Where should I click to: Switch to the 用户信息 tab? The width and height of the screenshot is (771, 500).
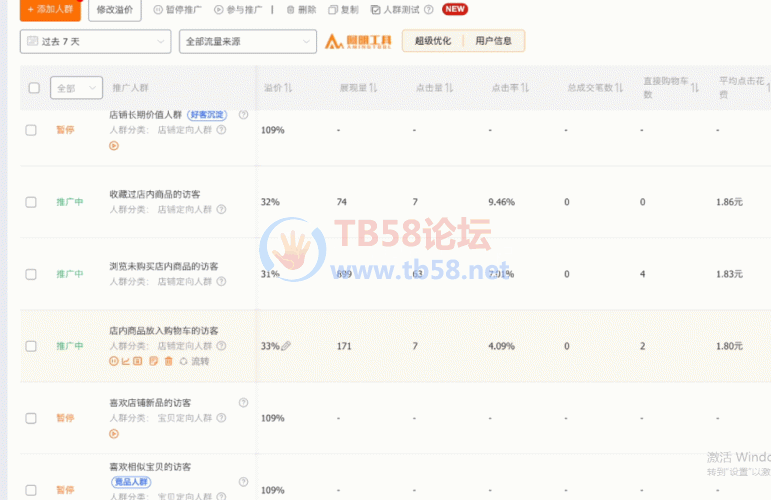493,41
